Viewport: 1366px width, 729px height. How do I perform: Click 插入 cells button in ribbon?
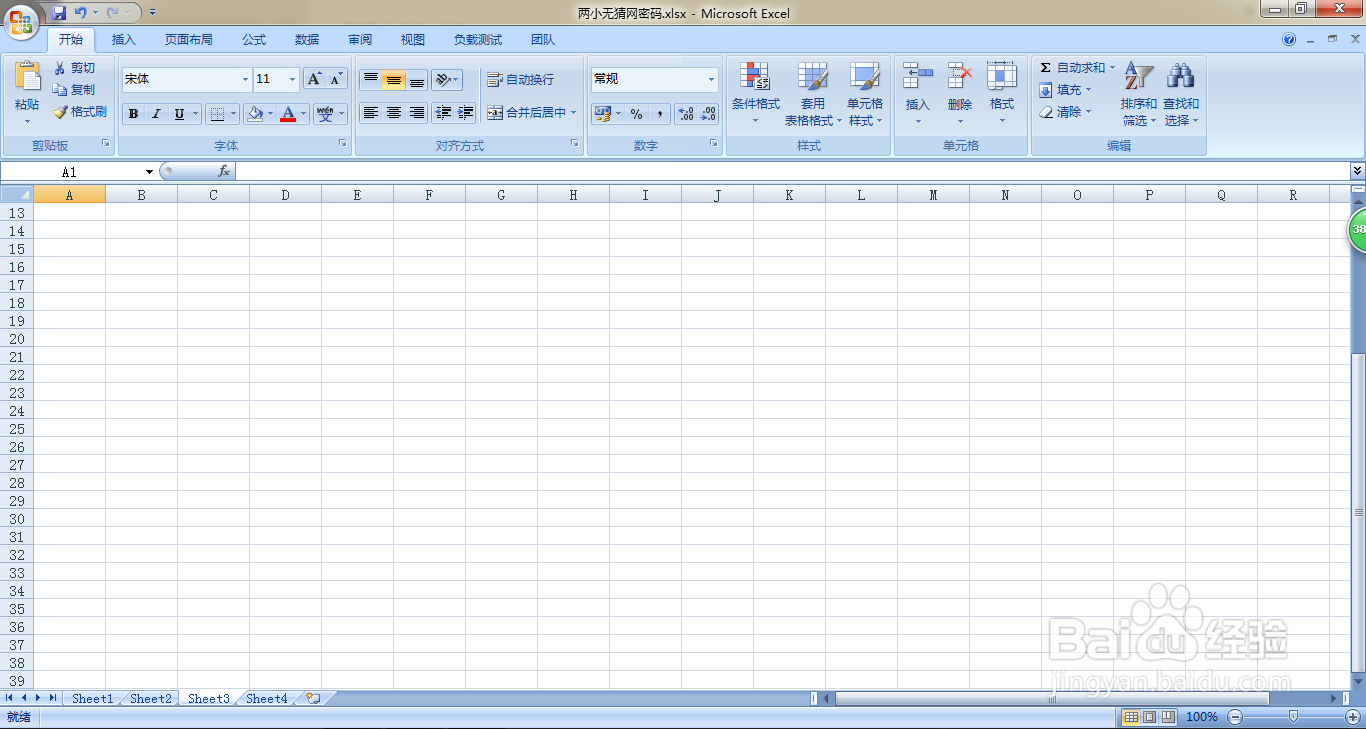click(917, 93)
